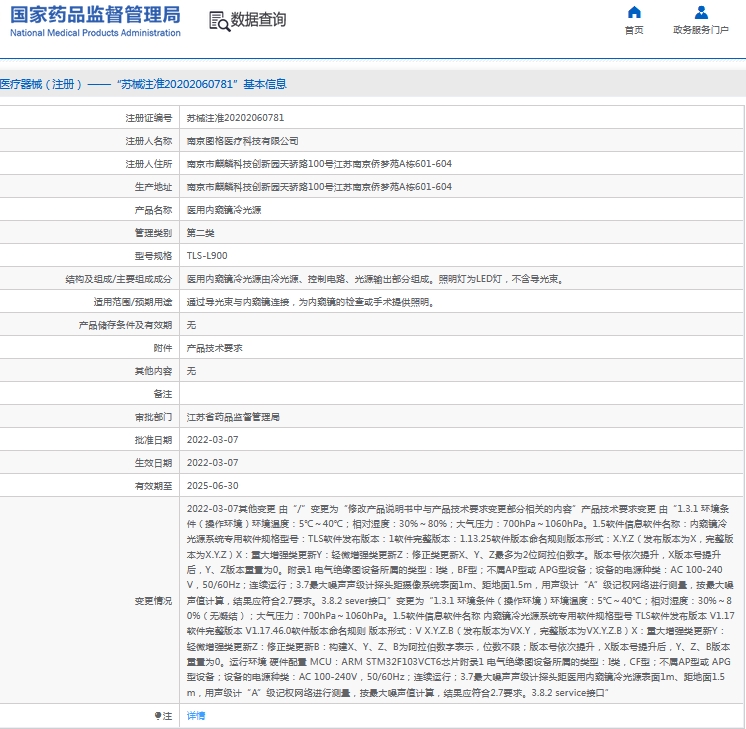Screen dimensions: 746x729
Task: Click registrant name 南京图格医疗科技有限公司
Action: (x=242, y=141)
